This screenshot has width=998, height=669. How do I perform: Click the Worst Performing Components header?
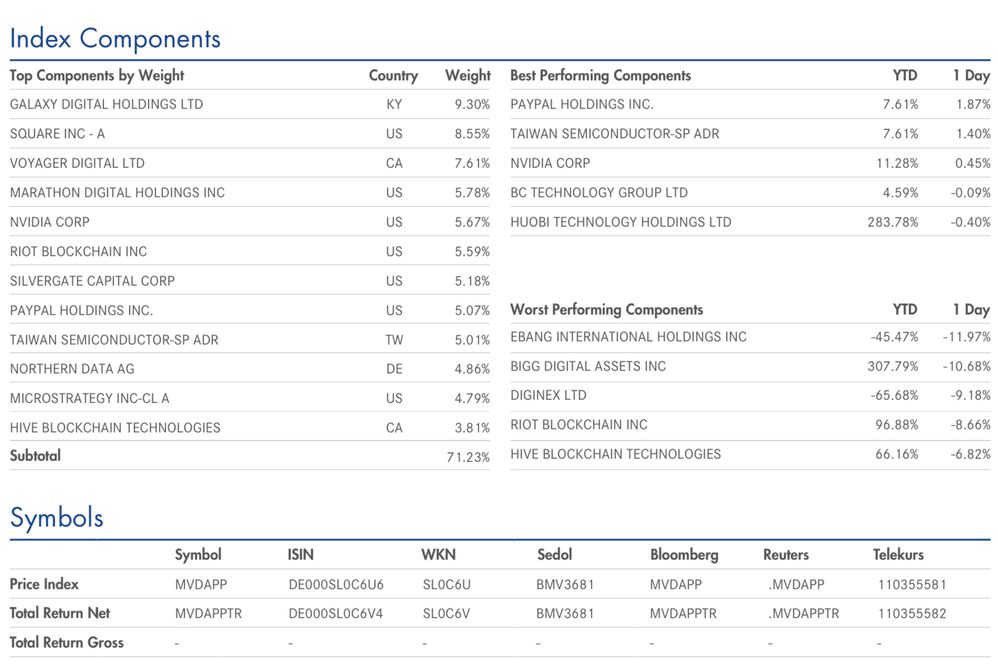pos(606,310)
